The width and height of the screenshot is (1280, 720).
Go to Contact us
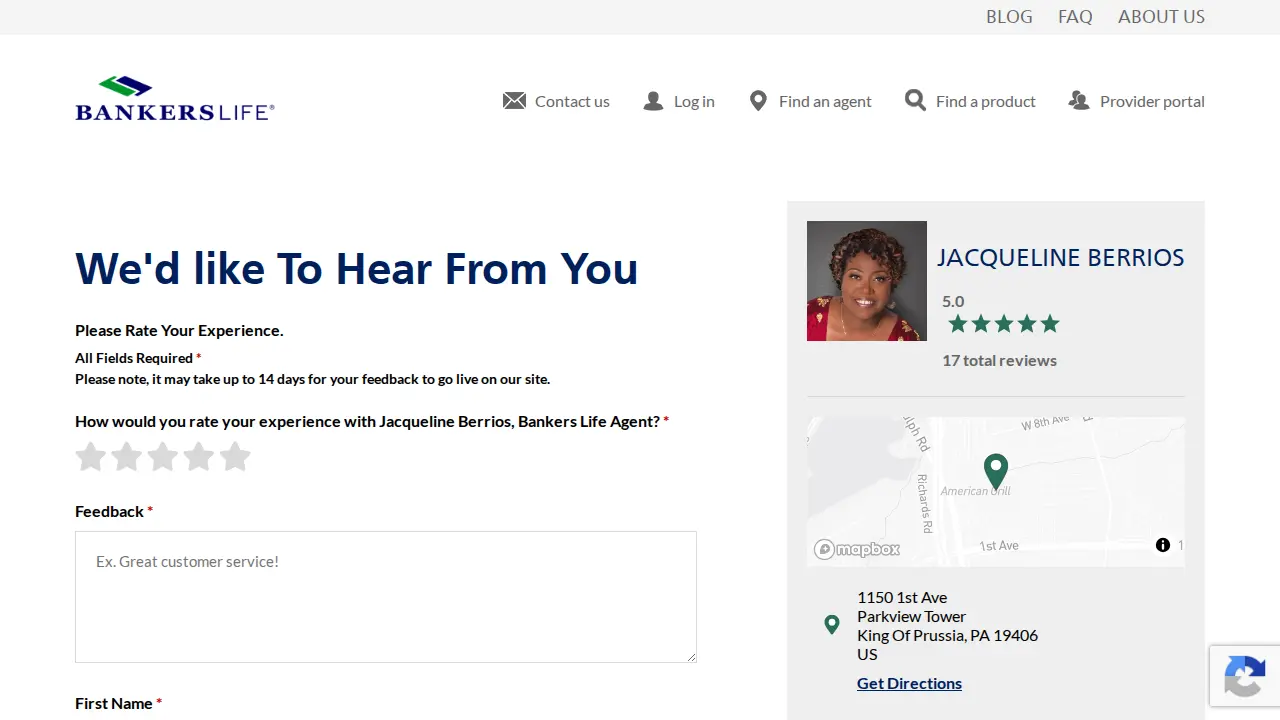pos(572,101)
